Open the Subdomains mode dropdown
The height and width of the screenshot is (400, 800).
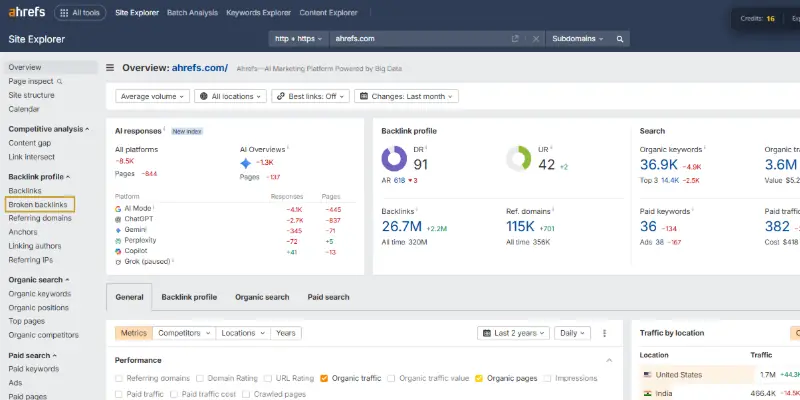(578, 39)
